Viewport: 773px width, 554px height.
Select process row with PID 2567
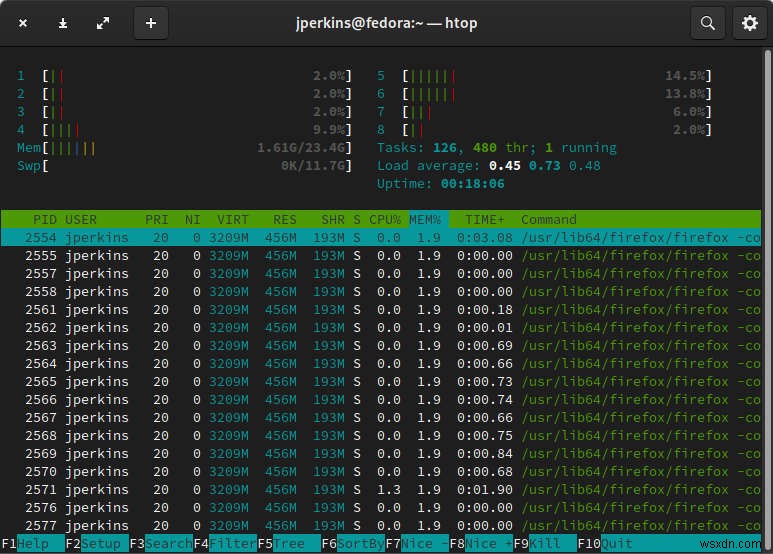381,417
